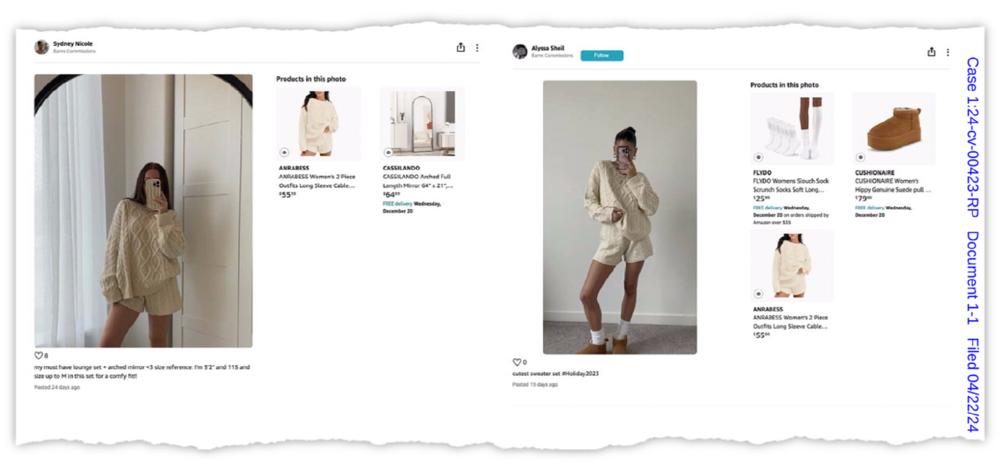This screenshot has height=465, width=1000.
Task: Click Sydney Nicole username
Action: point(73,44)
